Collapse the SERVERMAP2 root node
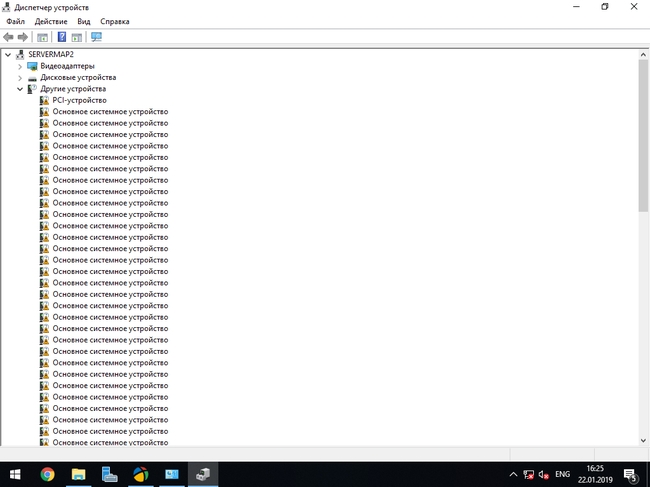 tap(8, 54)
